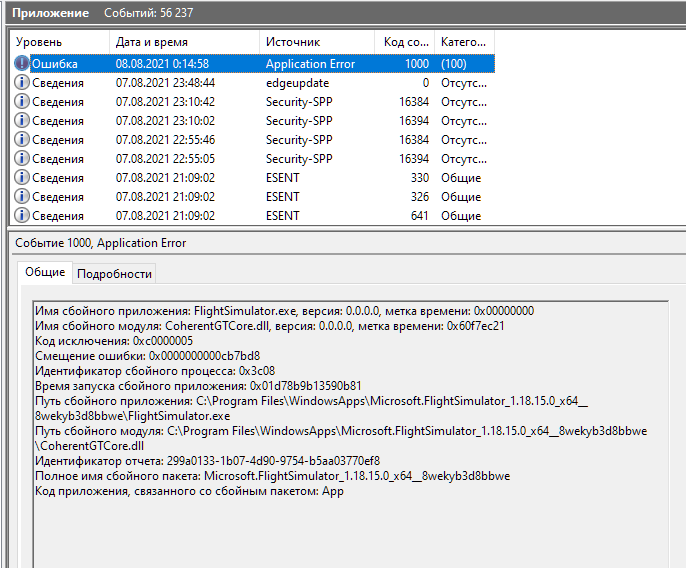Click the Путь сбойного модуля path line
This screenshot has width=686, height=568.
(x=341, y=438)
